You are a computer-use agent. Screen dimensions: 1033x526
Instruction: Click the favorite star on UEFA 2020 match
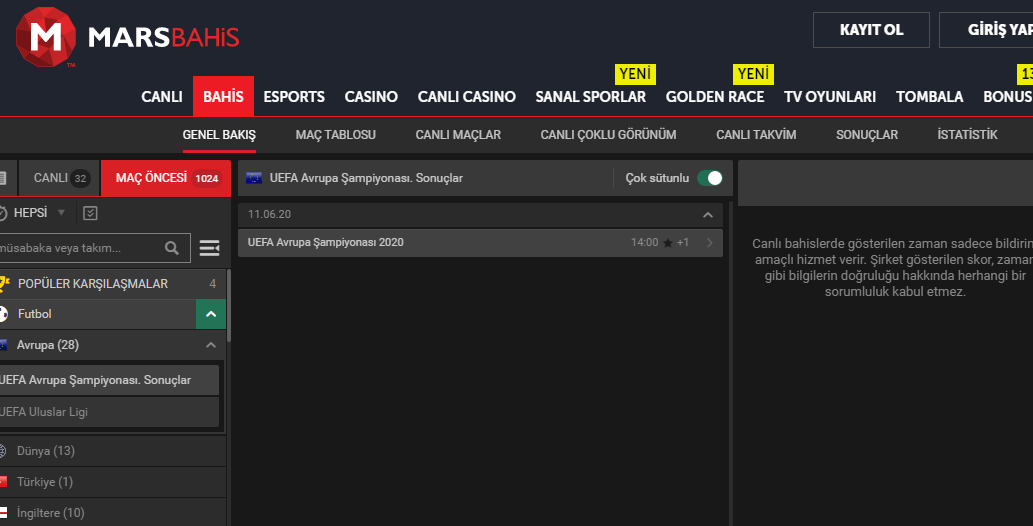[667, 243]
